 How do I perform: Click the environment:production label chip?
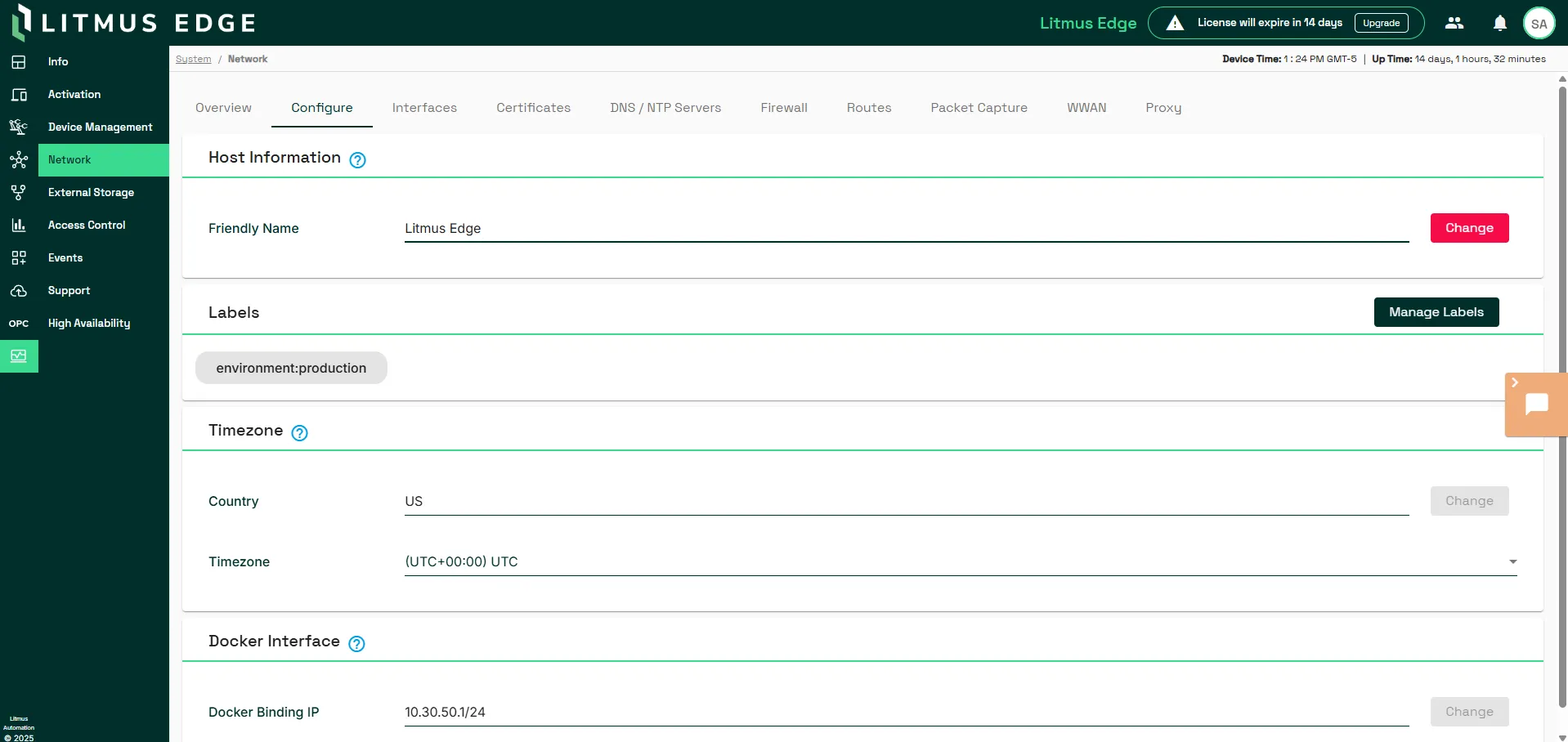(x=291, y=368)
